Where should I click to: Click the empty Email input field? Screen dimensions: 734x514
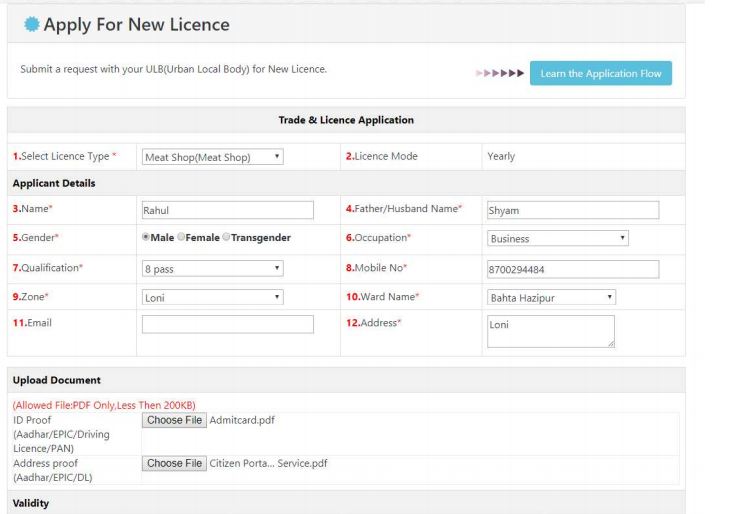(x=227, y=324)
